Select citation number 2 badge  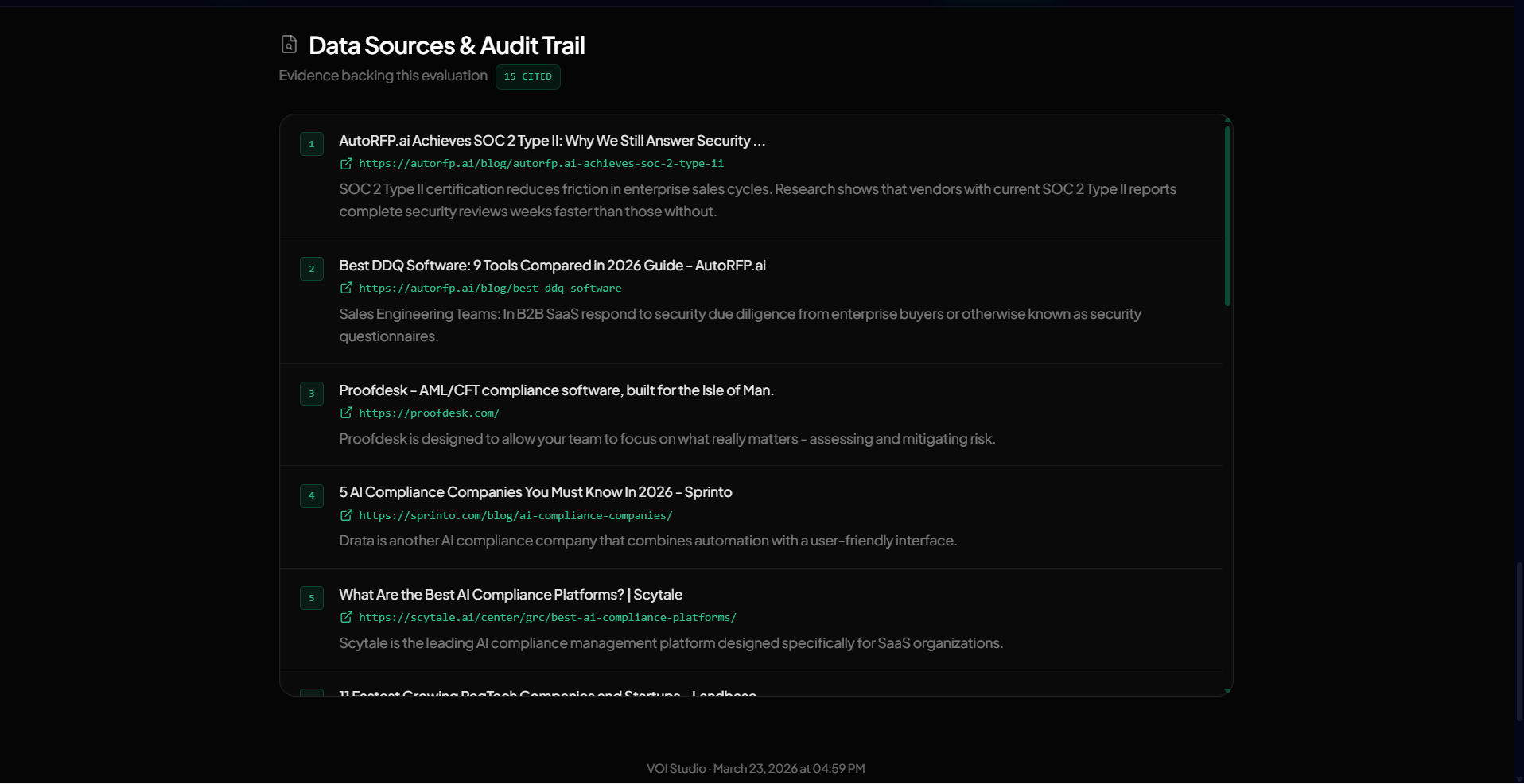coord(312,269)
